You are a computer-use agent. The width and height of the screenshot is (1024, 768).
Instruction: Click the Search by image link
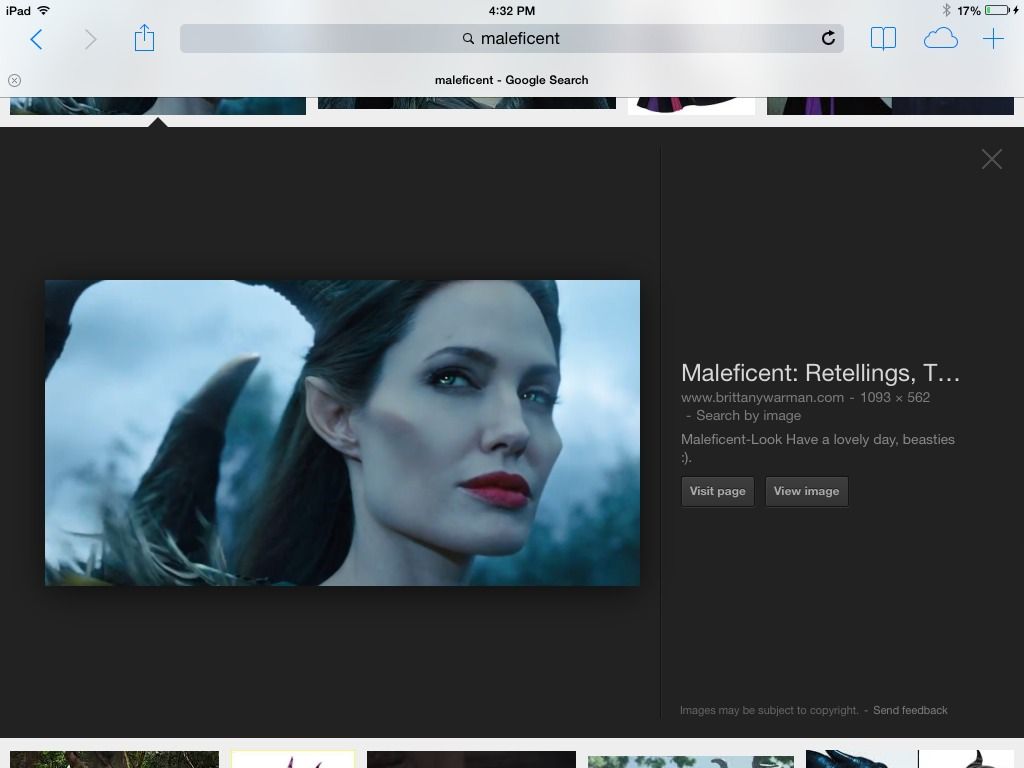pos(748,415)
